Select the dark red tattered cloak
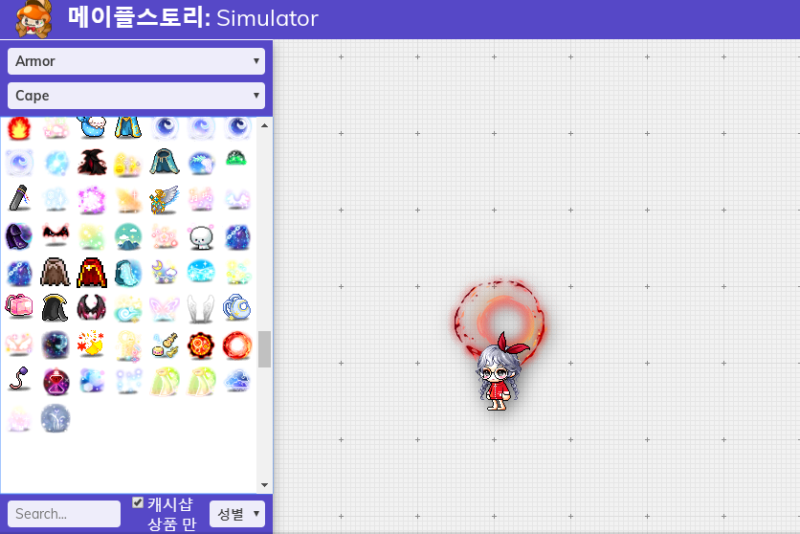 (x=92, y=162)
